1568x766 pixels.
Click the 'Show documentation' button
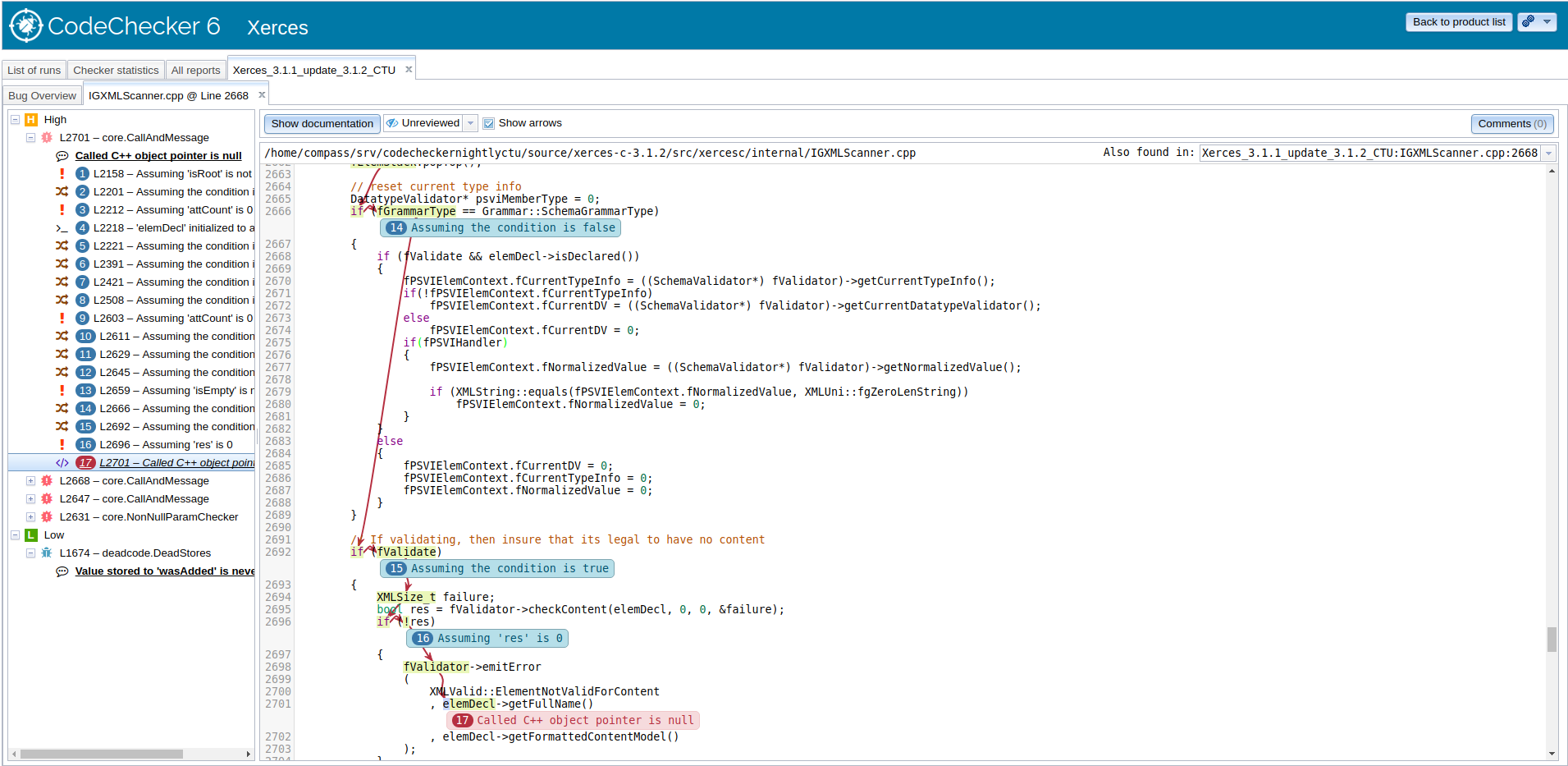click(321, 123)
